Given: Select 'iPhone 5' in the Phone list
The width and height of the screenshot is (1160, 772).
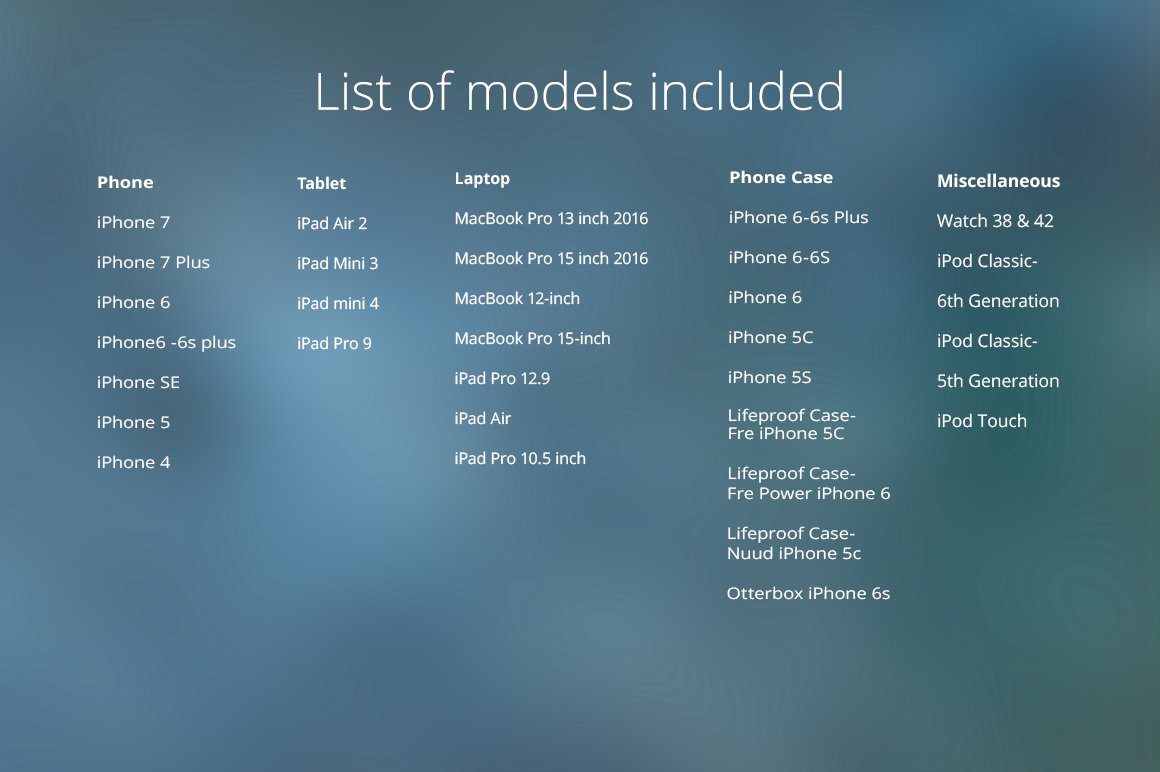Looking at the screenshot, I should tap(133, 422).
